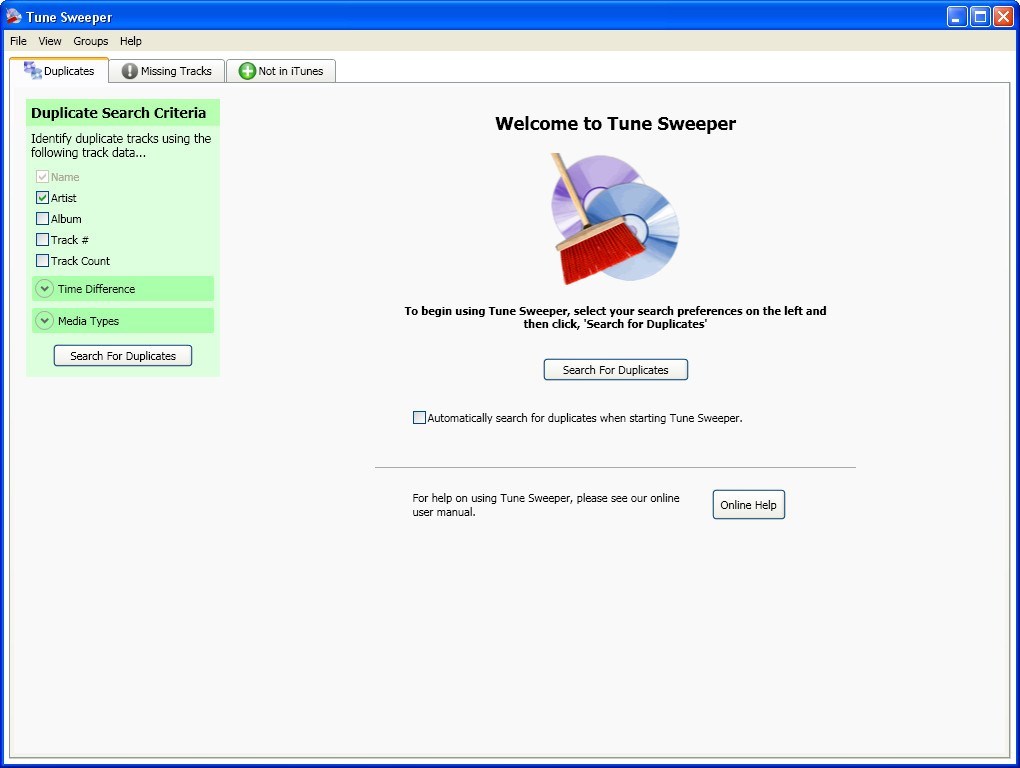Click the Duplicates tab icon
The image size is (1020, 768).
coord(32,70)
